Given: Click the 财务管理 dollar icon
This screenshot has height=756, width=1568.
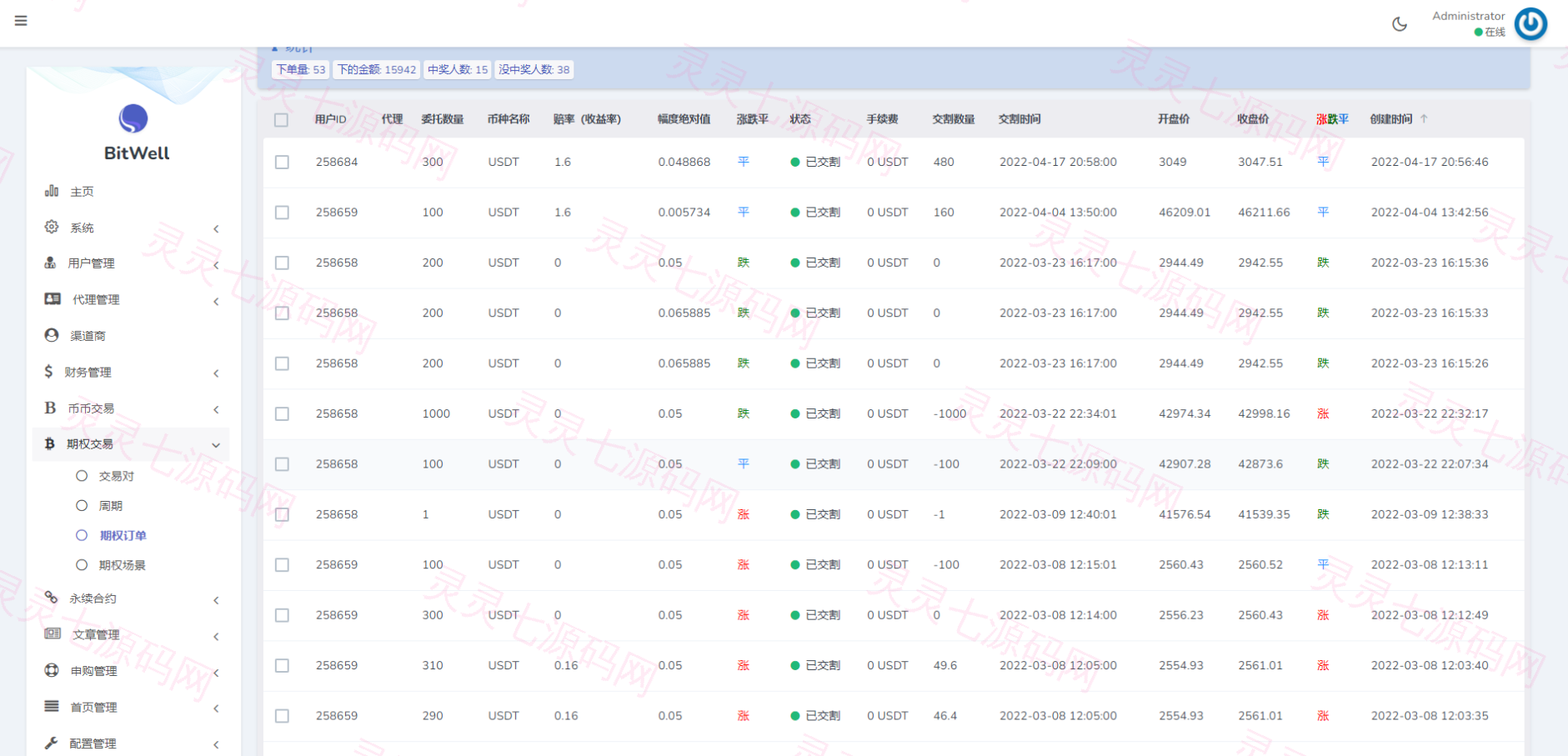Looking at the screenshot, I should click(x=48, y=372).
